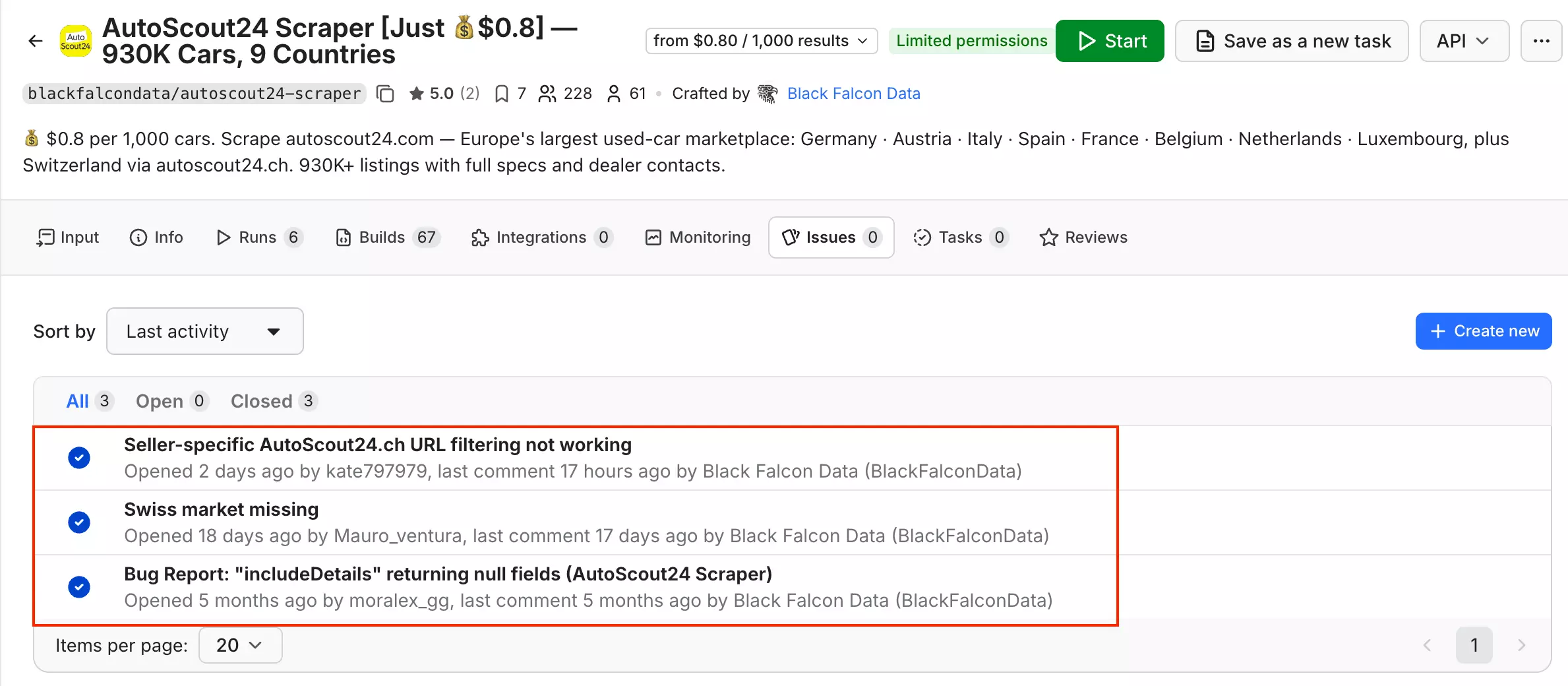Image resolution: width=1568 pixels, height=686 pixels.
Task: Filter issues by Closed
Action: pyautogui.click(x=274, y=401)
